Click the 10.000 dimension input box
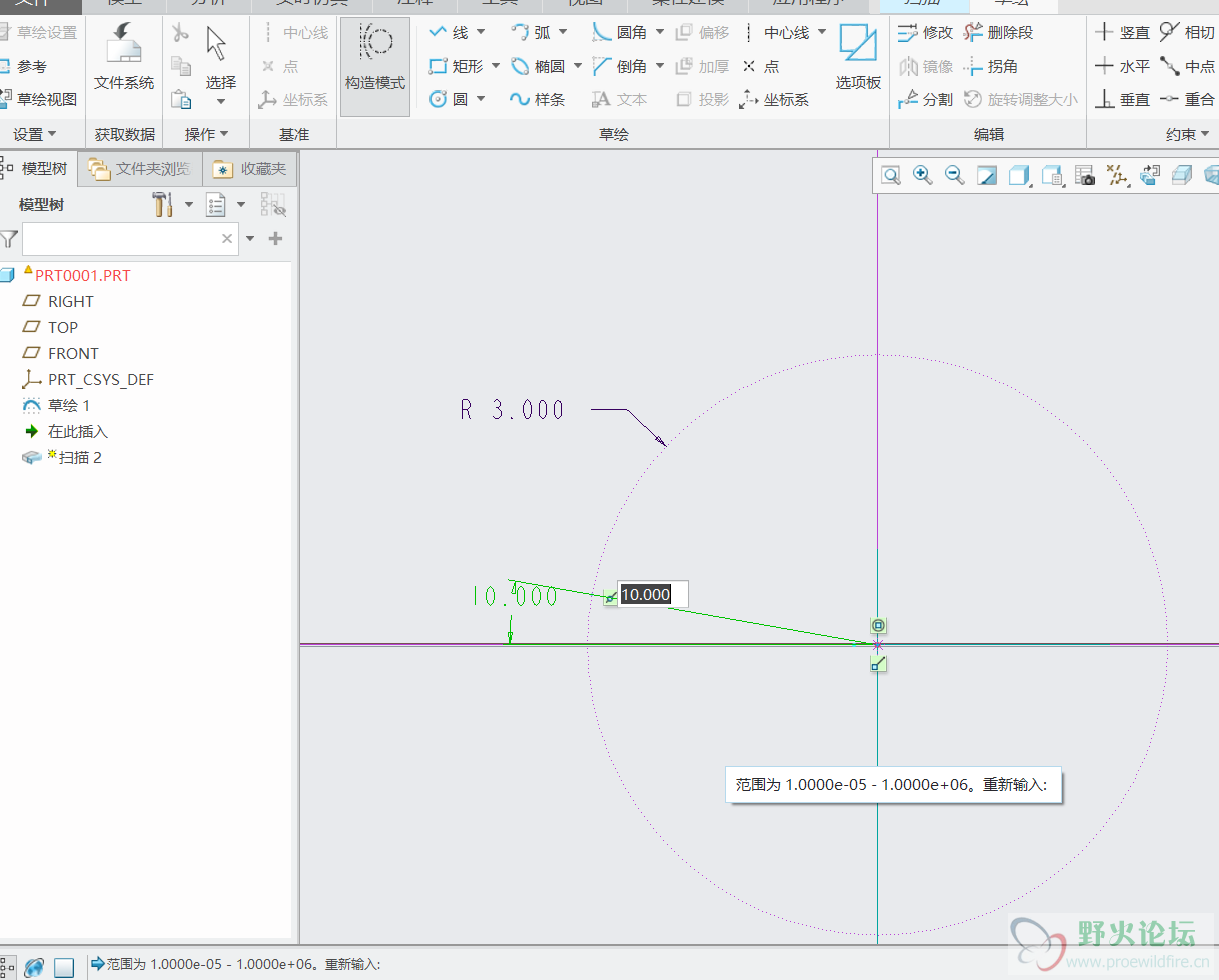Viewport: 1219px width, 980px height. coord(652,594)
